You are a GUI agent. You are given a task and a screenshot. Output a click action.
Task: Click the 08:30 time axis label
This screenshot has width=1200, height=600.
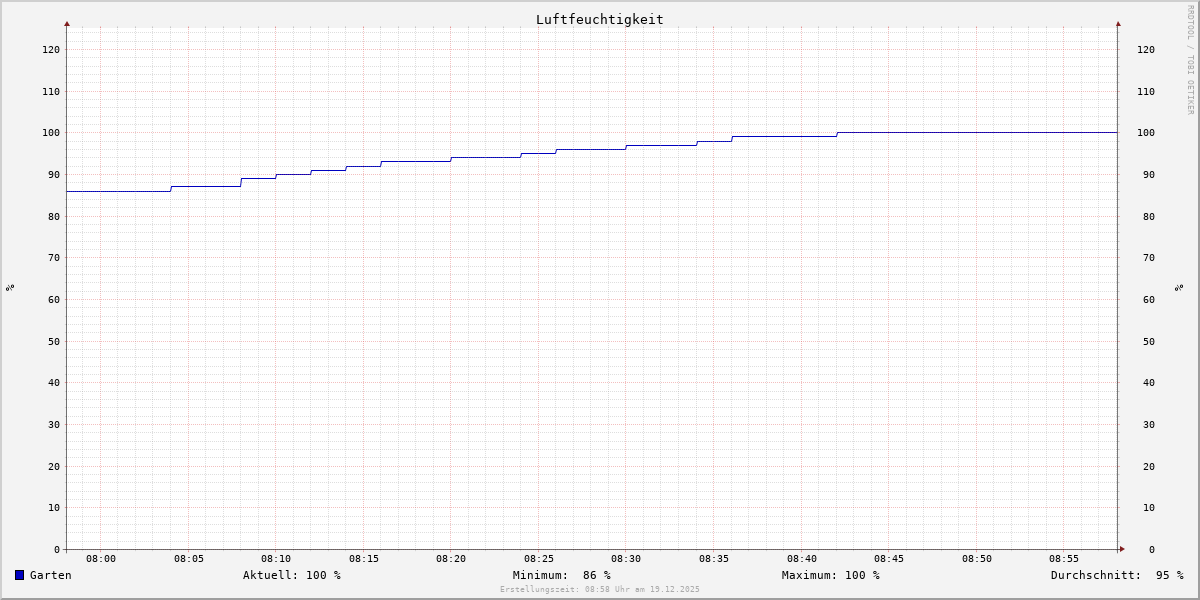[626, 559]
